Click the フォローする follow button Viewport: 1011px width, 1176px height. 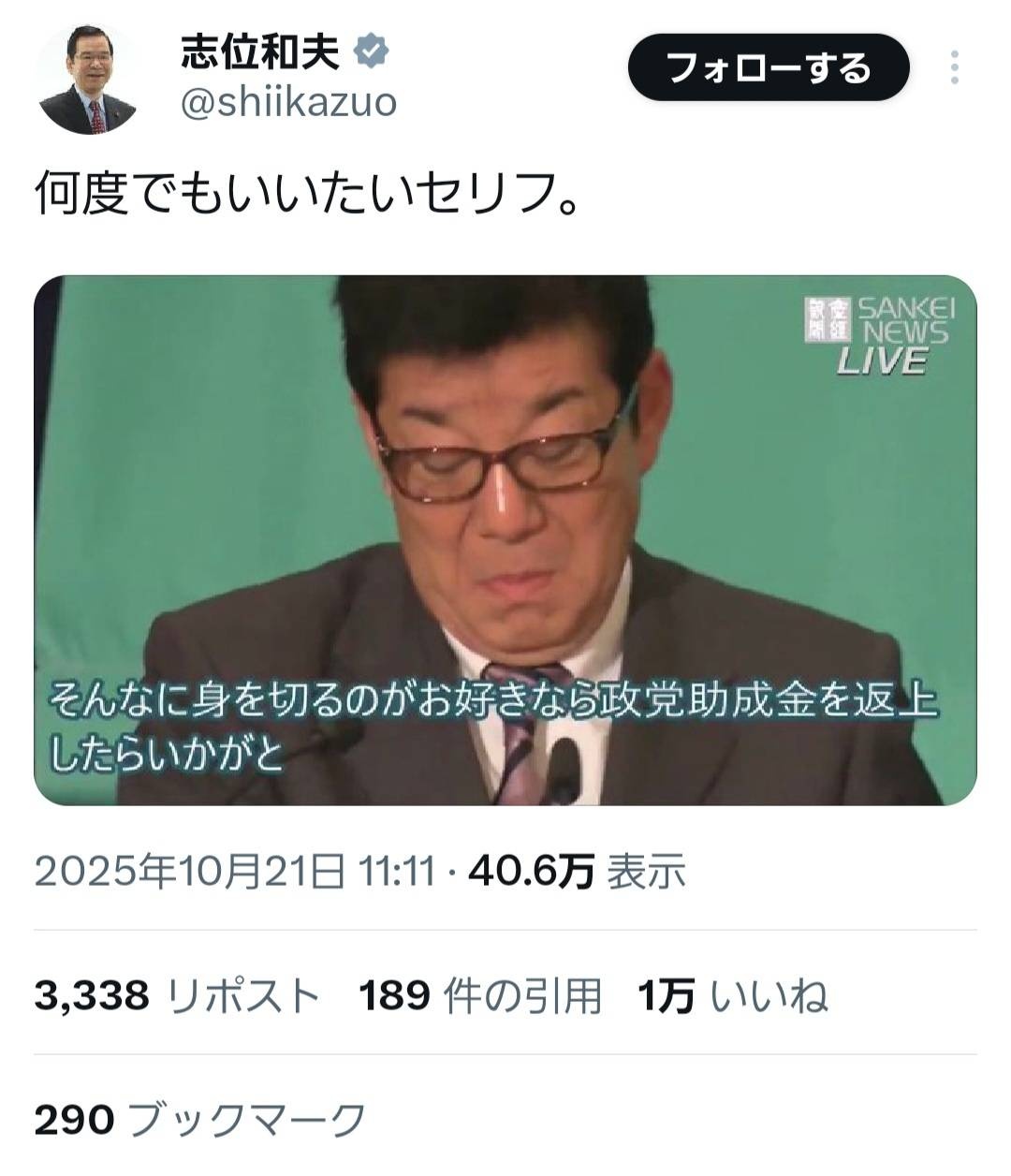pos(769,67)
